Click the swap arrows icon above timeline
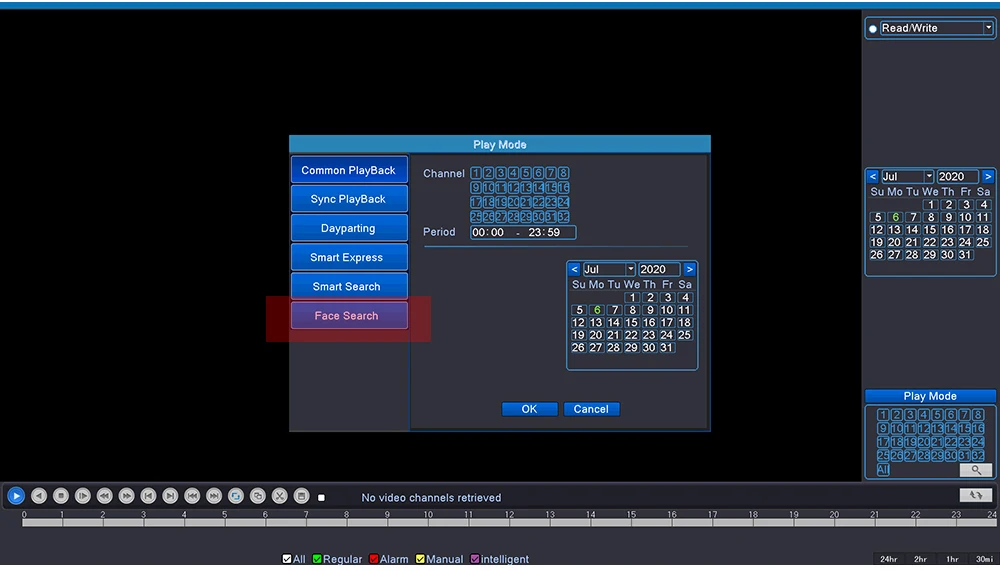The width and height of the screenshot is (1000, 571). pos(976,495)
